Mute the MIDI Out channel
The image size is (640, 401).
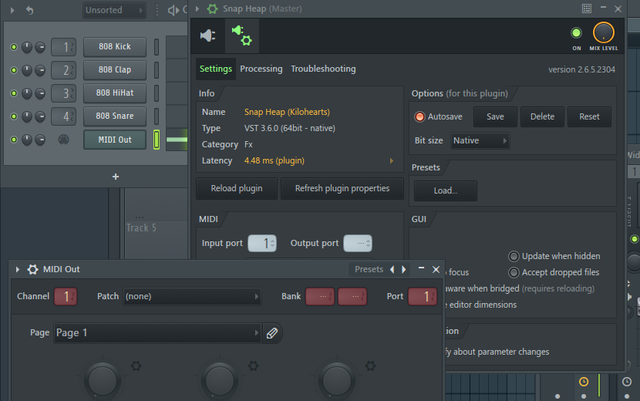tap(13, 140)
